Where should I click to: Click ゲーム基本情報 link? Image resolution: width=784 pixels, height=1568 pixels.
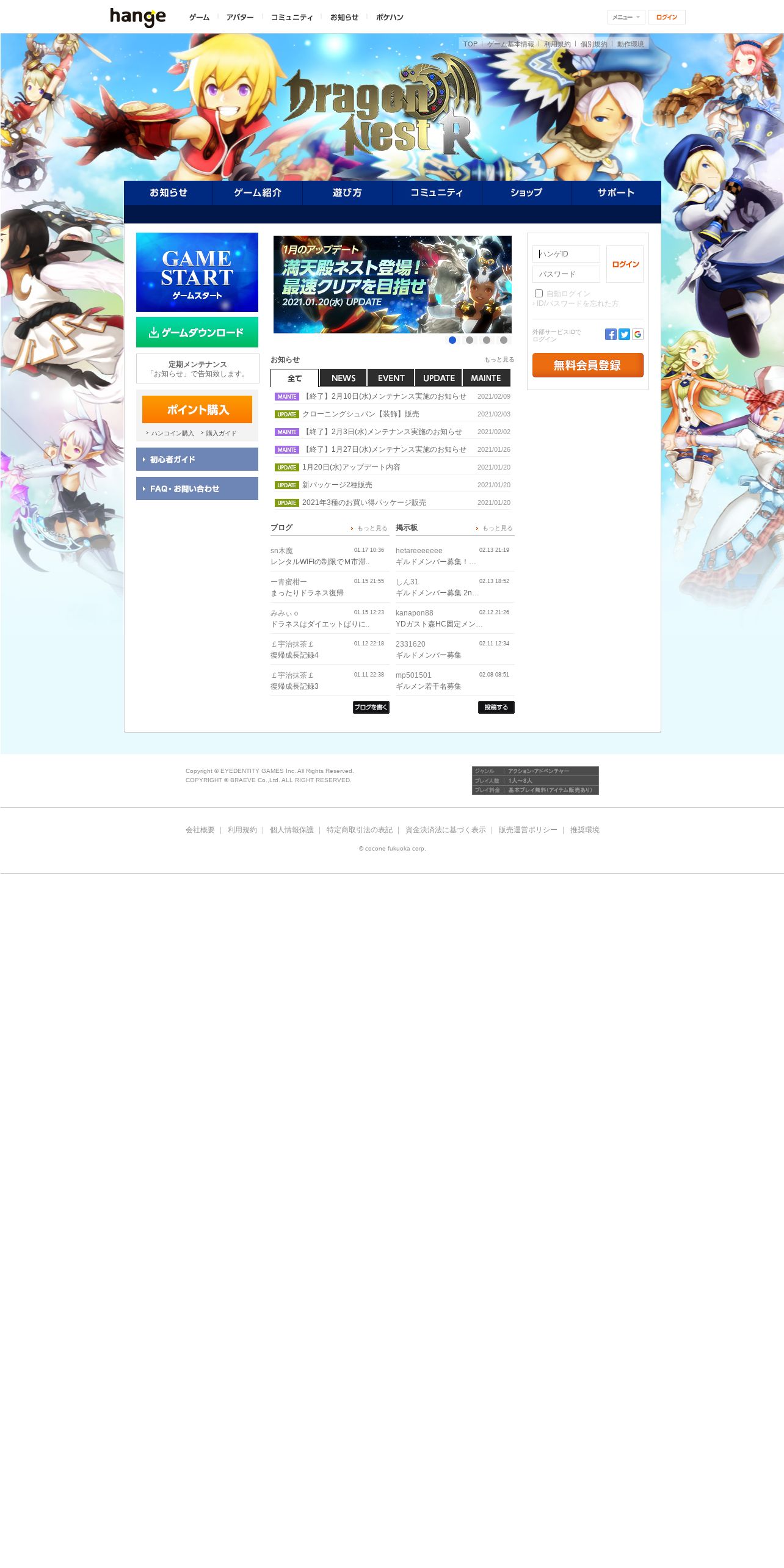point(510,44)
